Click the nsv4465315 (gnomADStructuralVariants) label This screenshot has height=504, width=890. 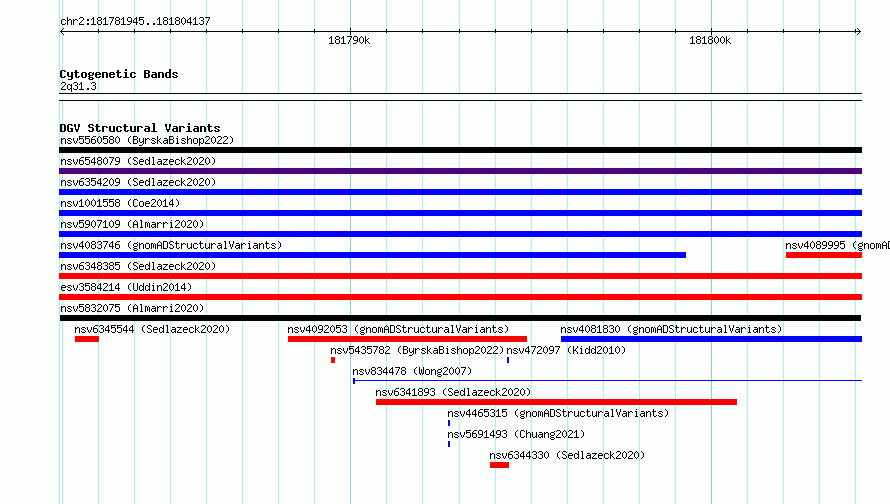[558, 413]
